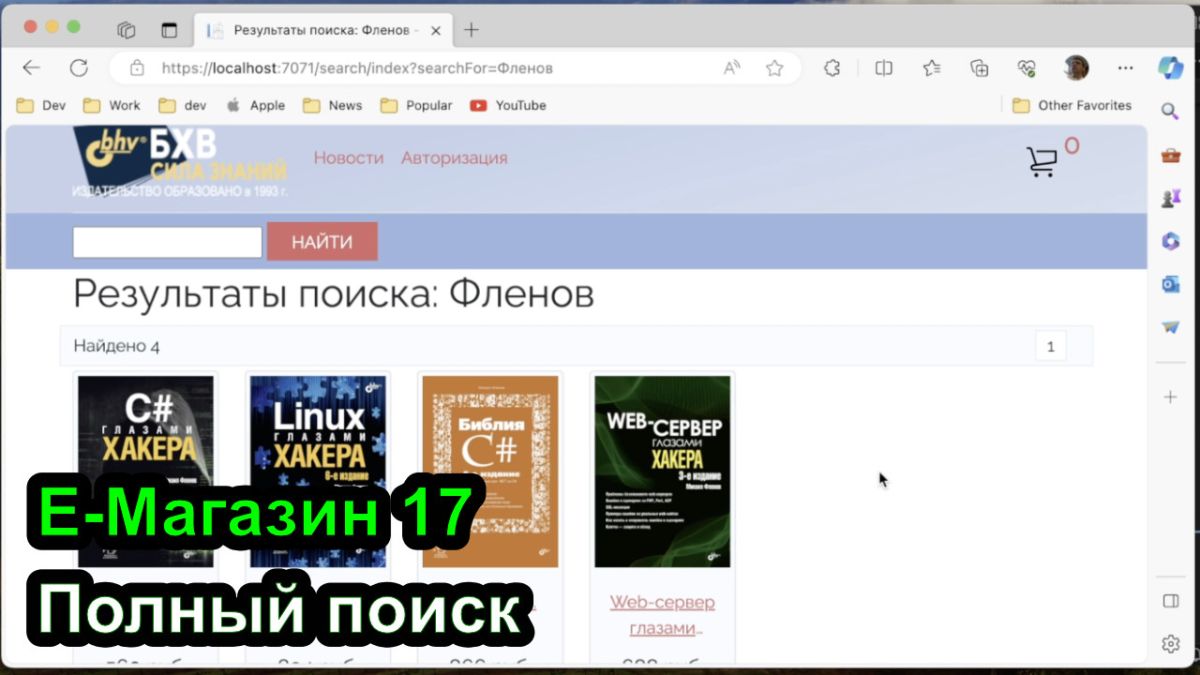1200x675 pixels.
Task: Click the browser address bar URL
Action: [356, 68]
